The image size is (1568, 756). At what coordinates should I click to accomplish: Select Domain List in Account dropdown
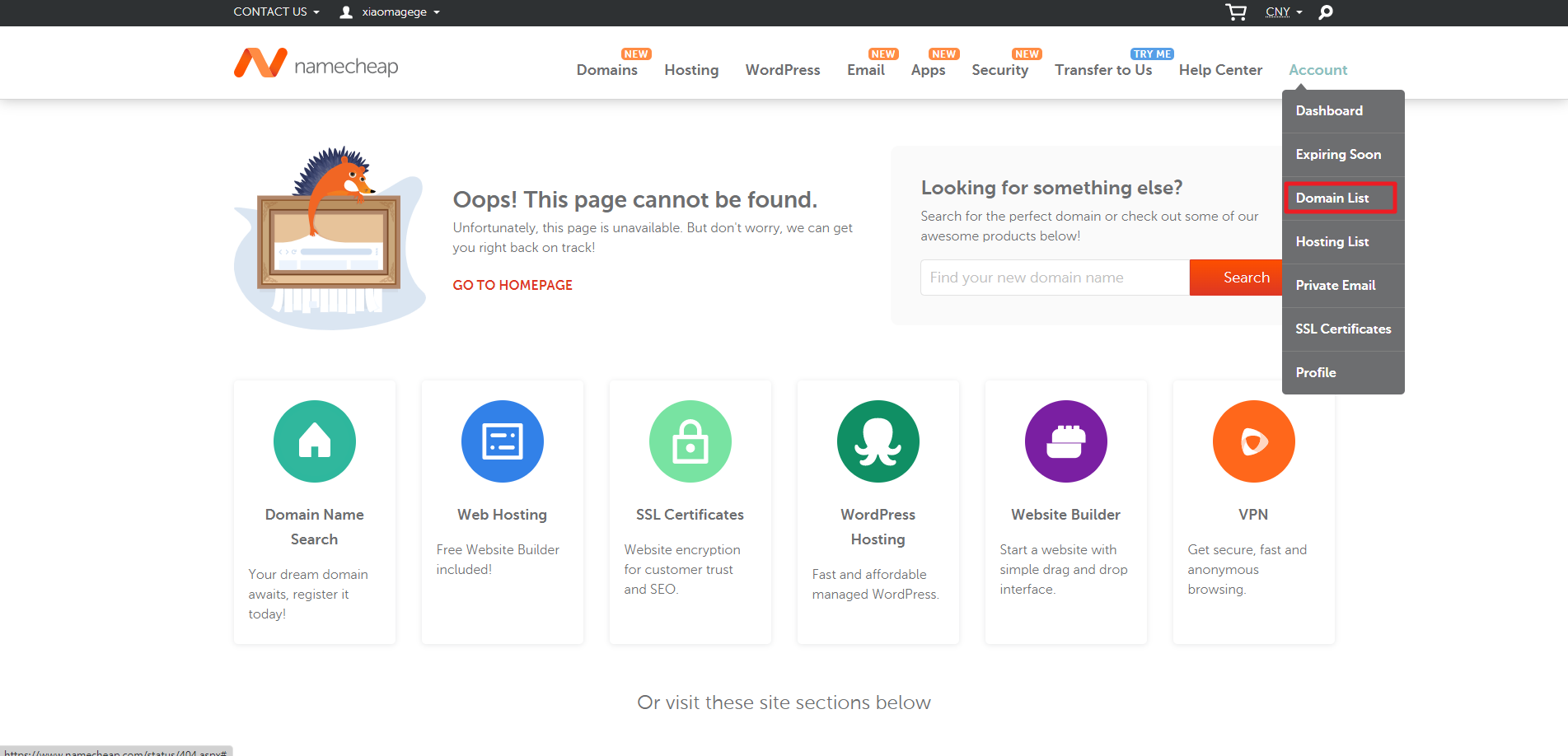[x=1343, y=198]
